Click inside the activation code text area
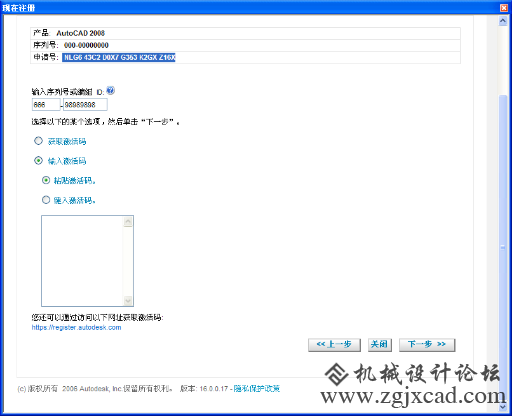 pos(82,261)
